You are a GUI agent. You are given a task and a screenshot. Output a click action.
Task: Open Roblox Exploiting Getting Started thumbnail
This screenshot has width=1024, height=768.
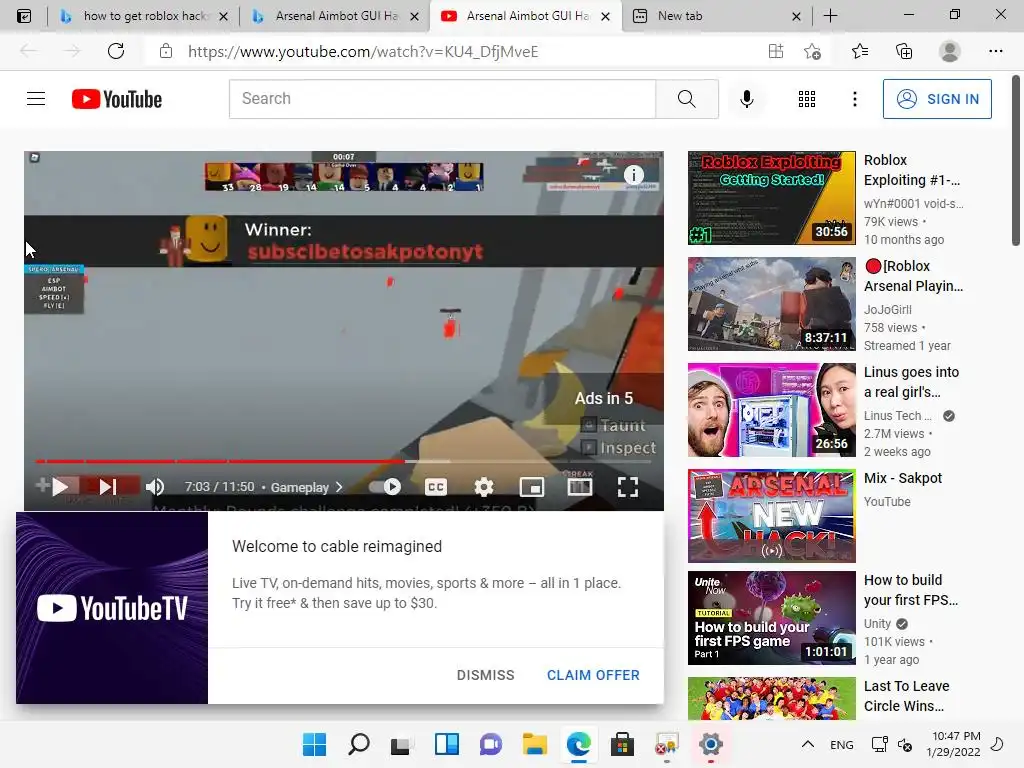(771, 198)
